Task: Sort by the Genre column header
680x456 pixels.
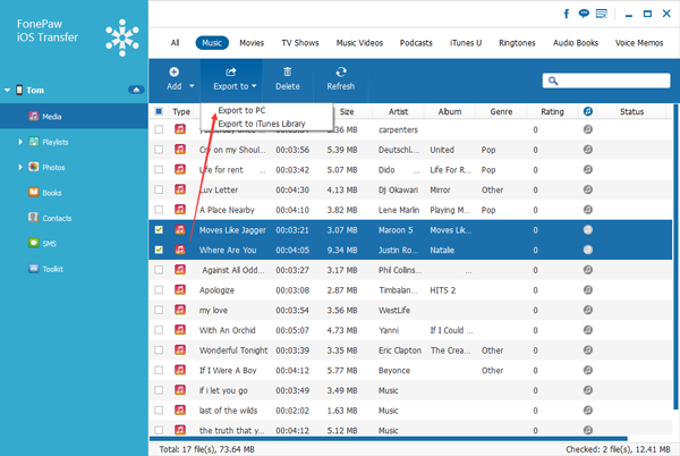Action: [501, 112]
